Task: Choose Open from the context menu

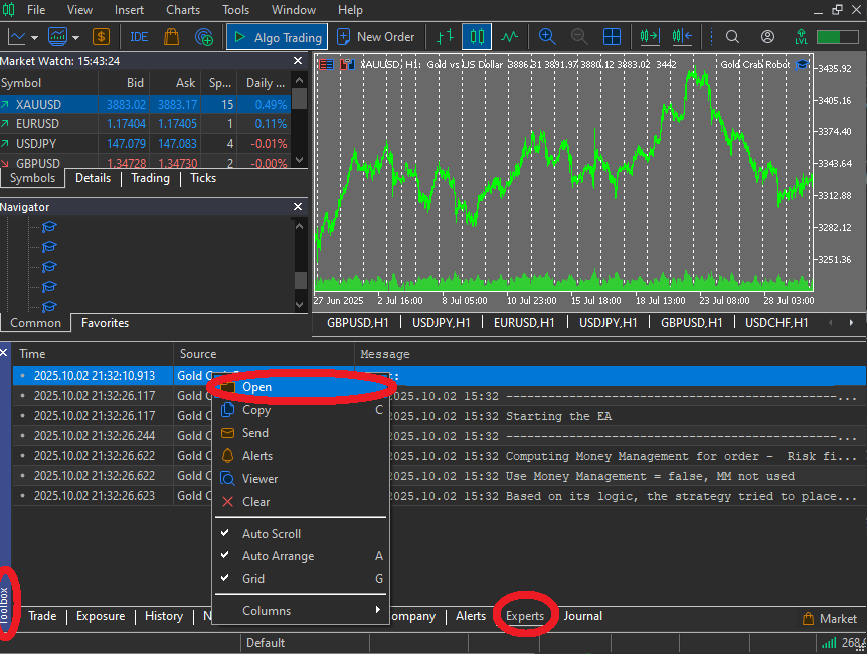Action: click(257, 386)
